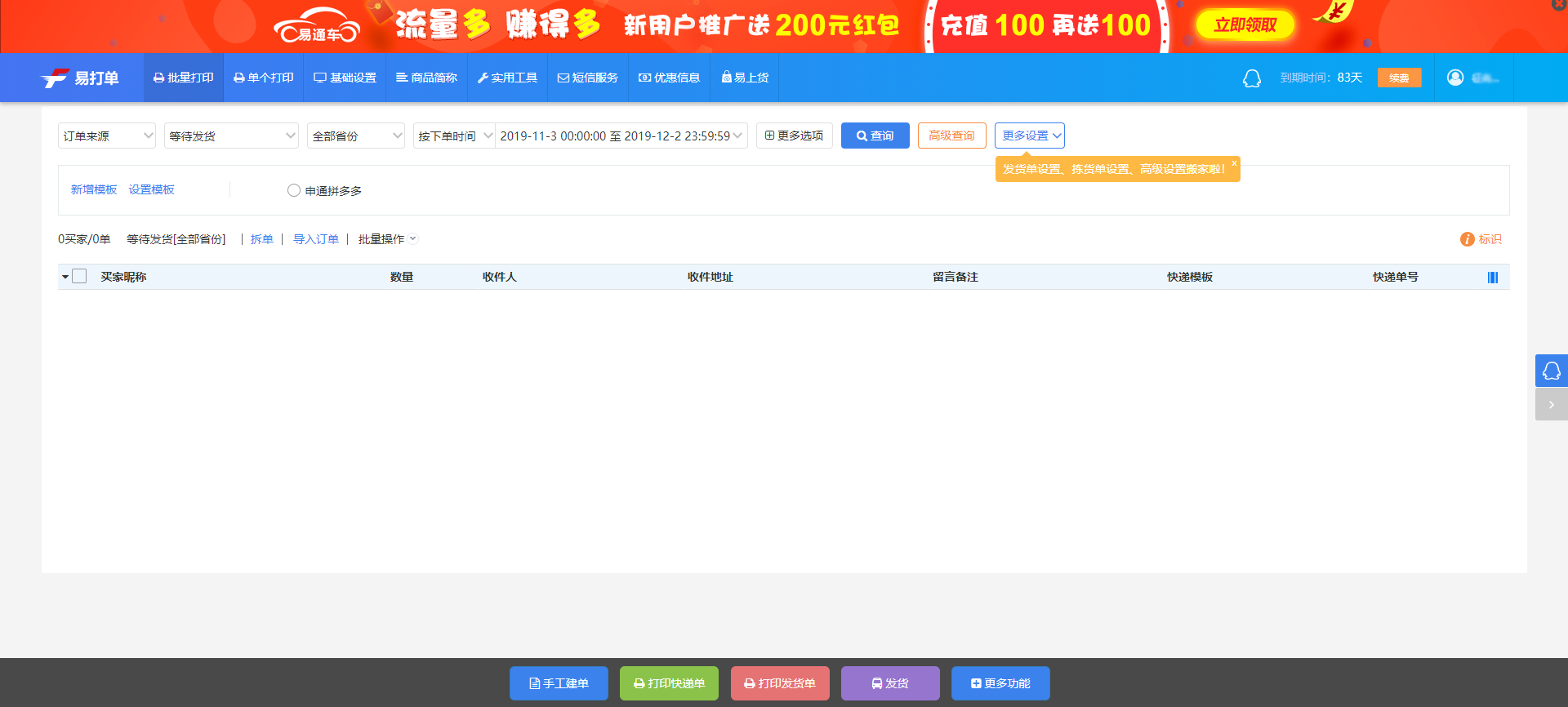Screen dimensions: 1568x707
Task: Open the 实用工具 menu
Action: click(x=507, y=78)
